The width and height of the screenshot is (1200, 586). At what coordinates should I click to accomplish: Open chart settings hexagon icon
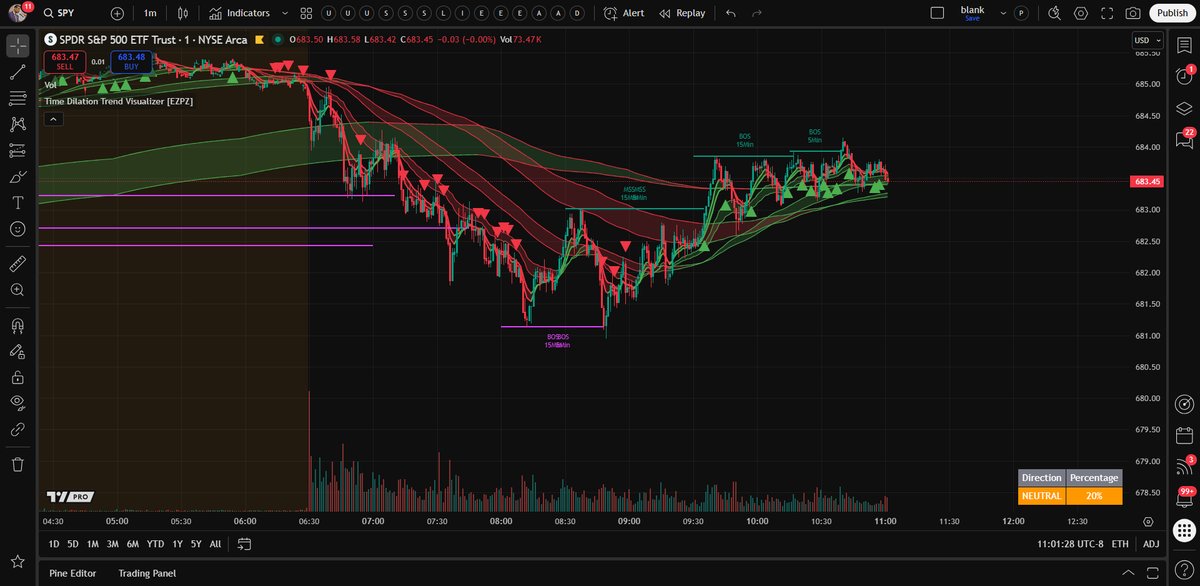pos(1080,13)
